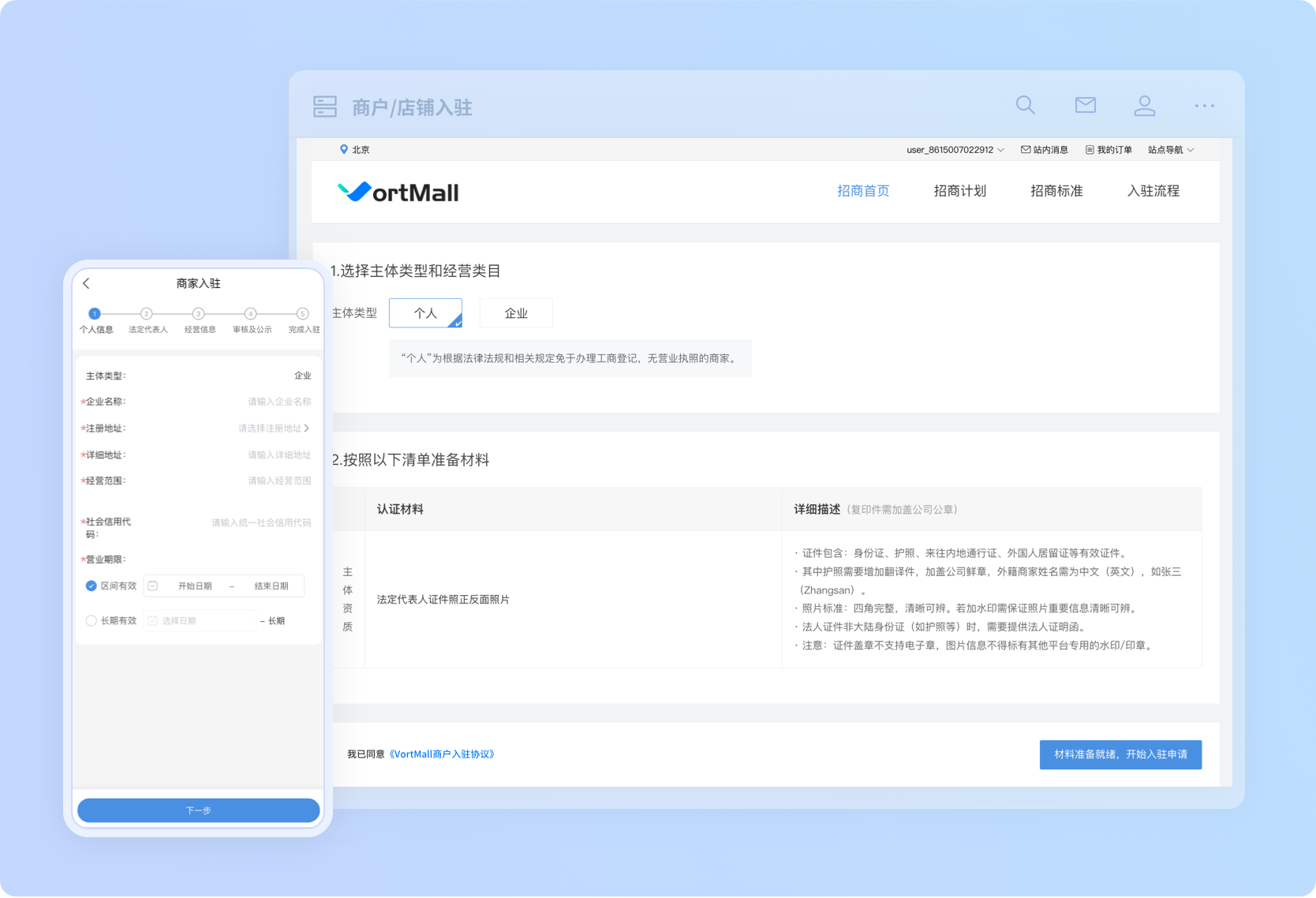
Task: Open the VortMall商户入驻协议 link
Action: tap(442, 754)
